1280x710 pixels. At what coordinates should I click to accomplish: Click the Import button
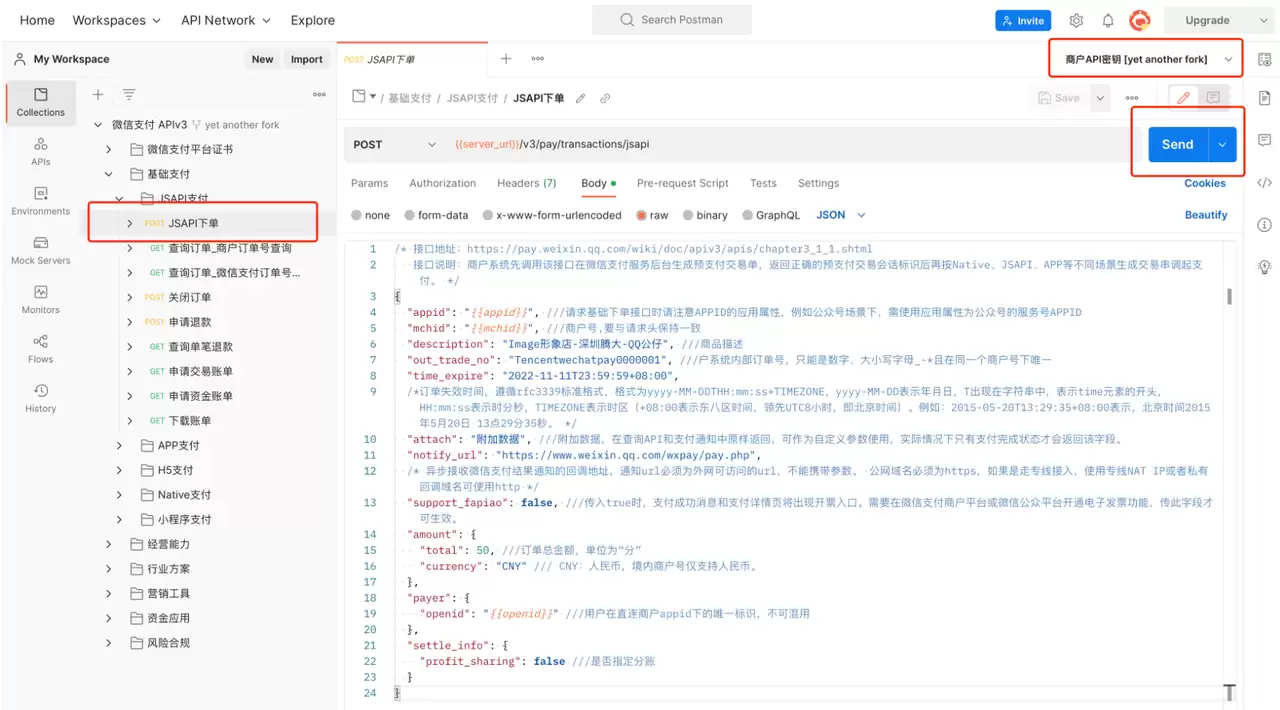click(307, 59)
